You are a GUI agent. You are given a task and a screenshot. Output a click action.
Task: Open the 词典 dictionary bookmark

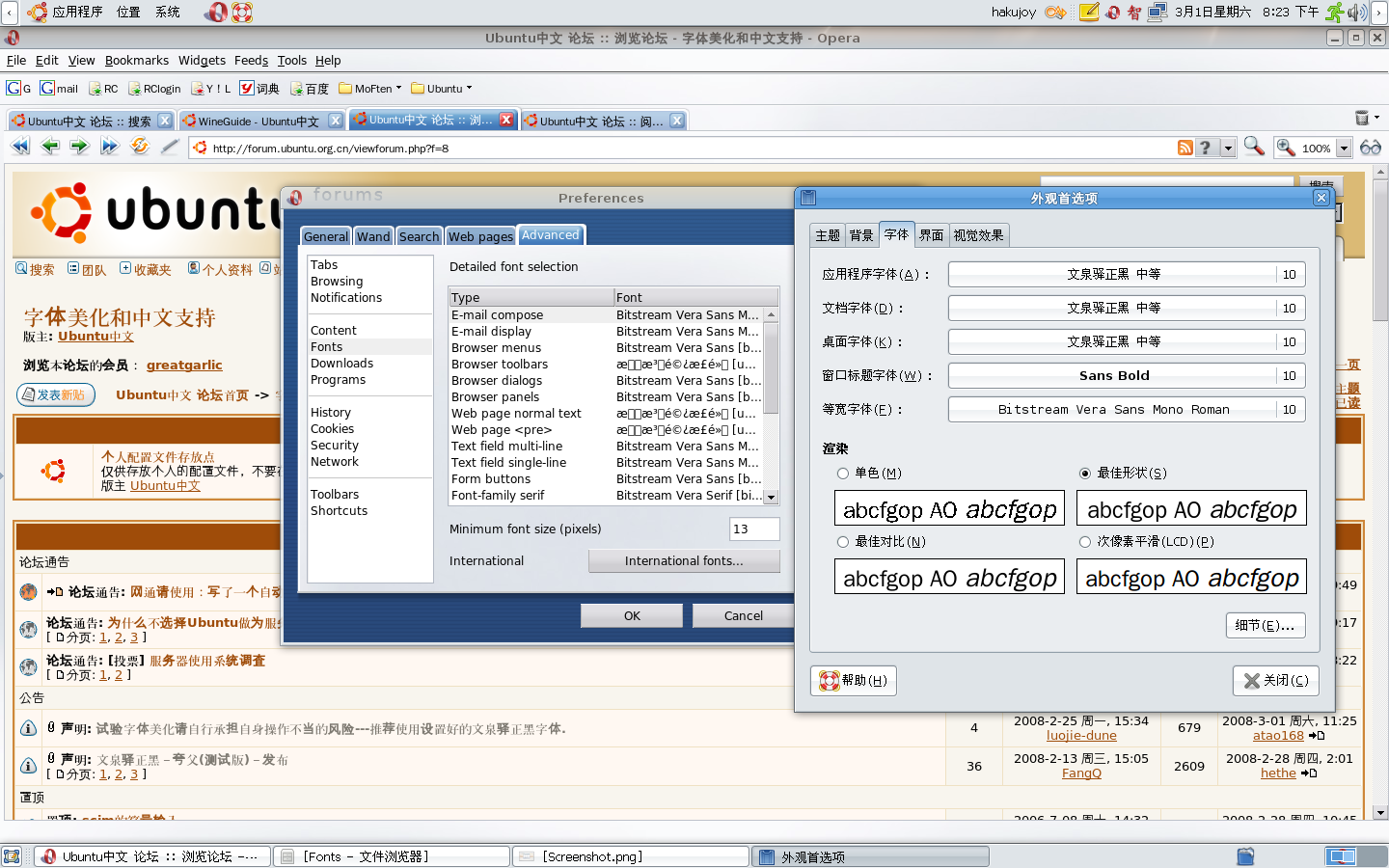(259, 88)
